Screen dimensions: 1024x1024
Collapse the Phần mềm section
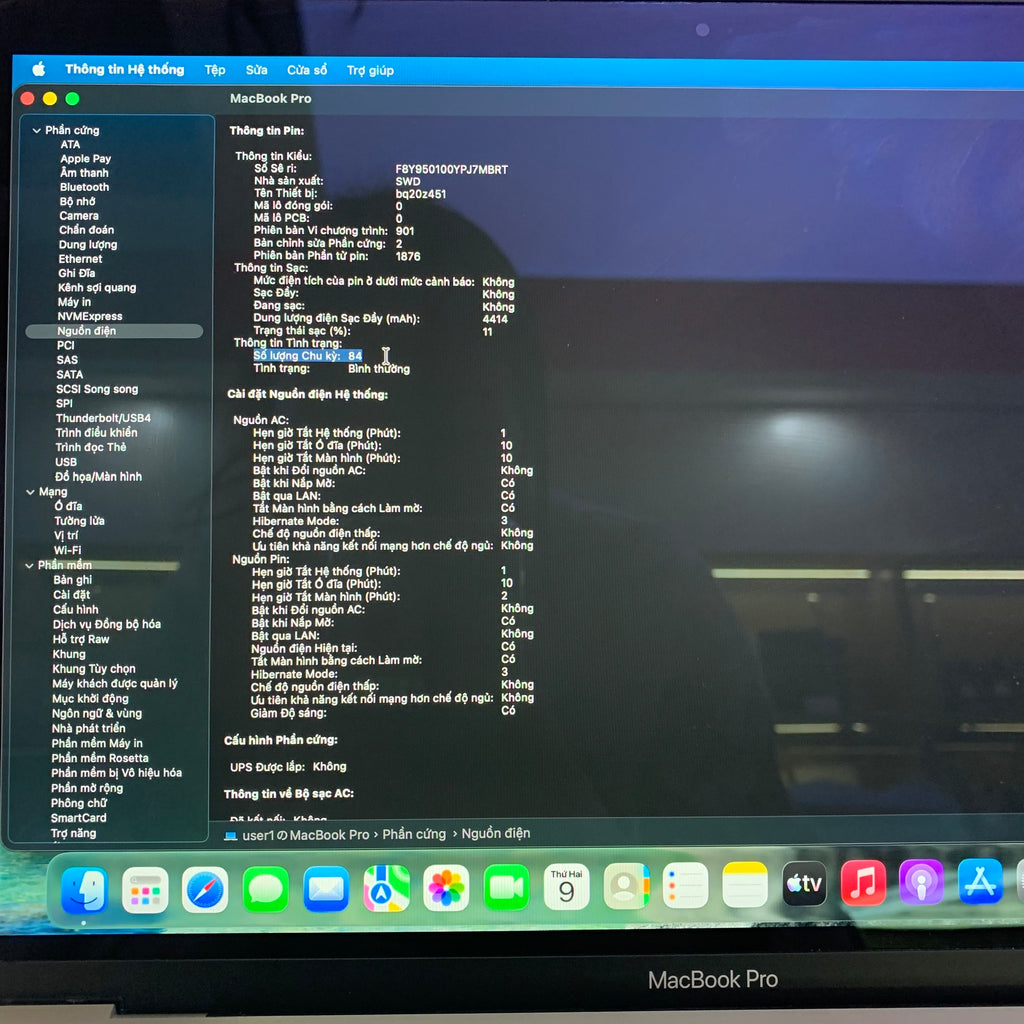pyautogui.click(x=29, y=566)
